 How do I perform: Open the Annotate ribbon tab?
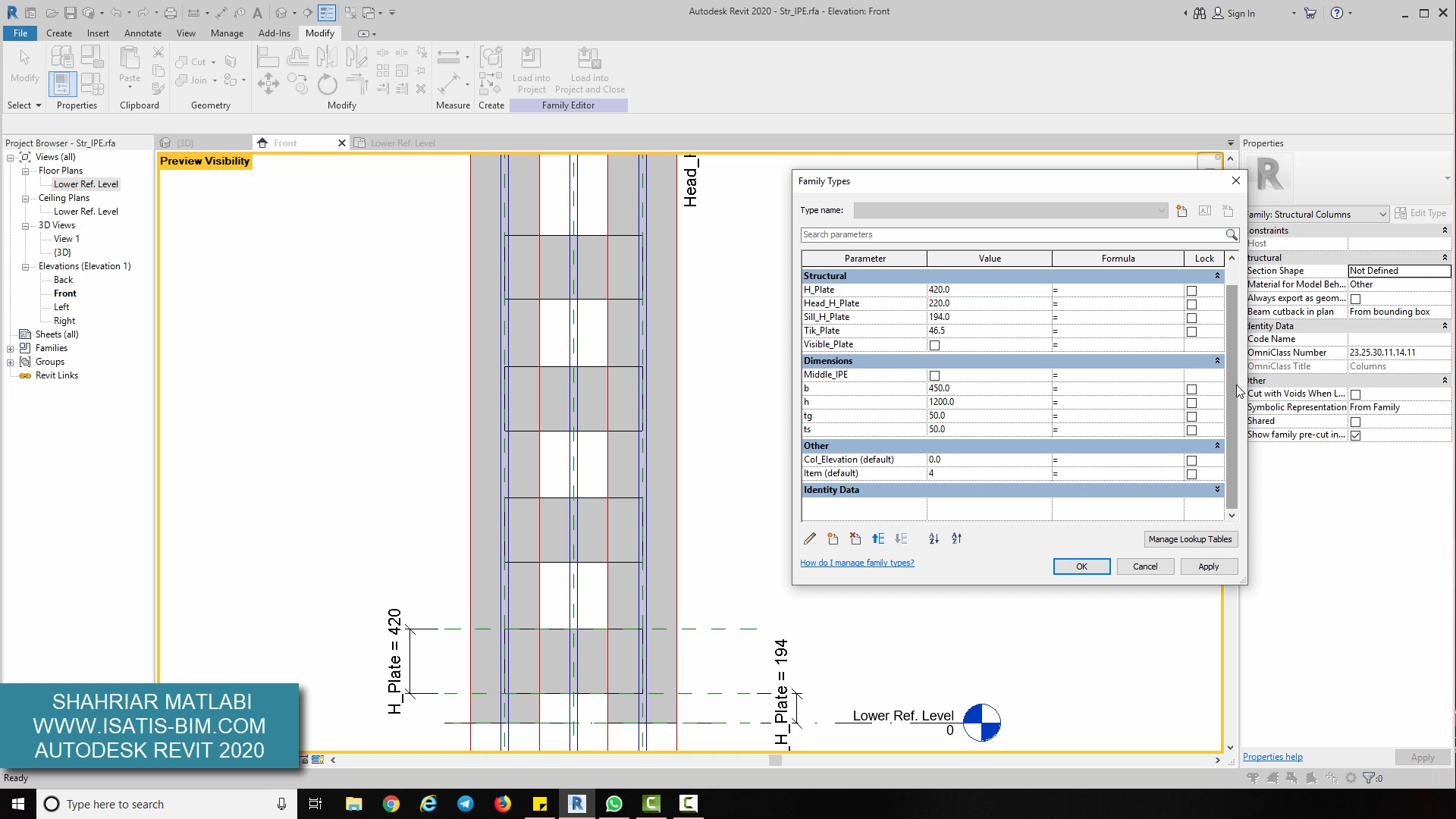143,33
